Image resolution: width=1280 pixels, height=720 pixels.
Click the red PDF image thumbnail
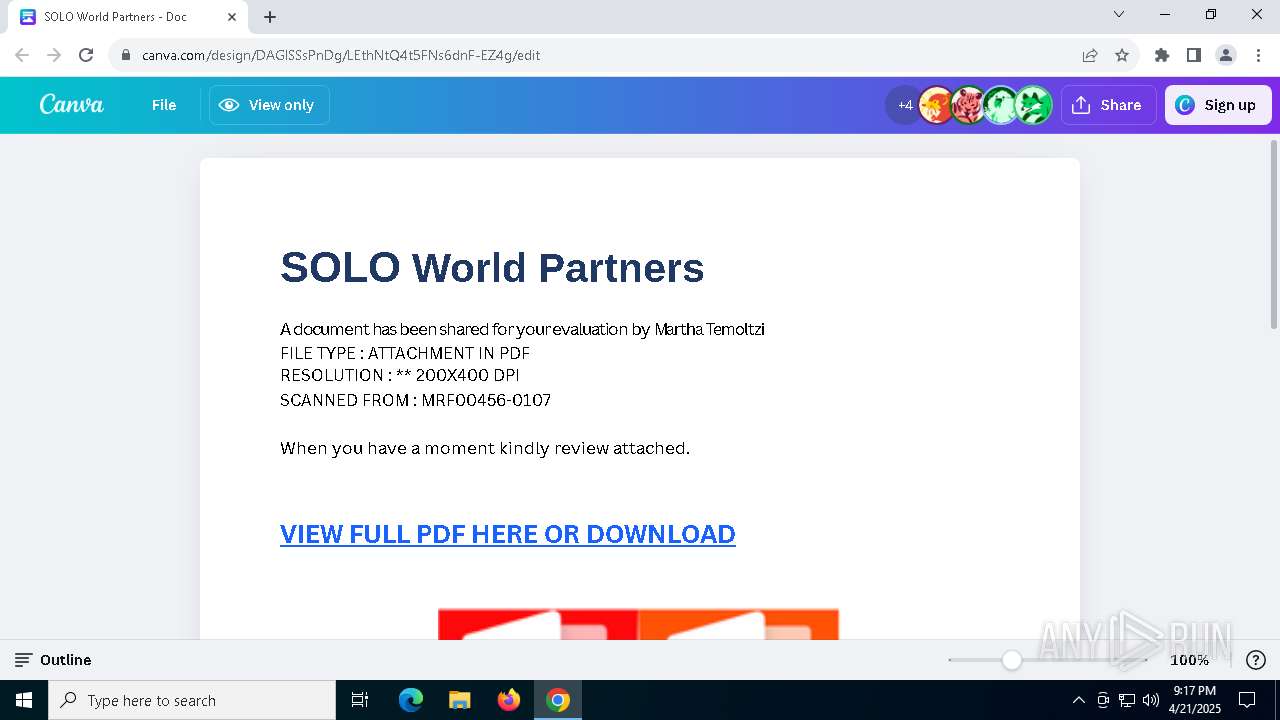538,624
